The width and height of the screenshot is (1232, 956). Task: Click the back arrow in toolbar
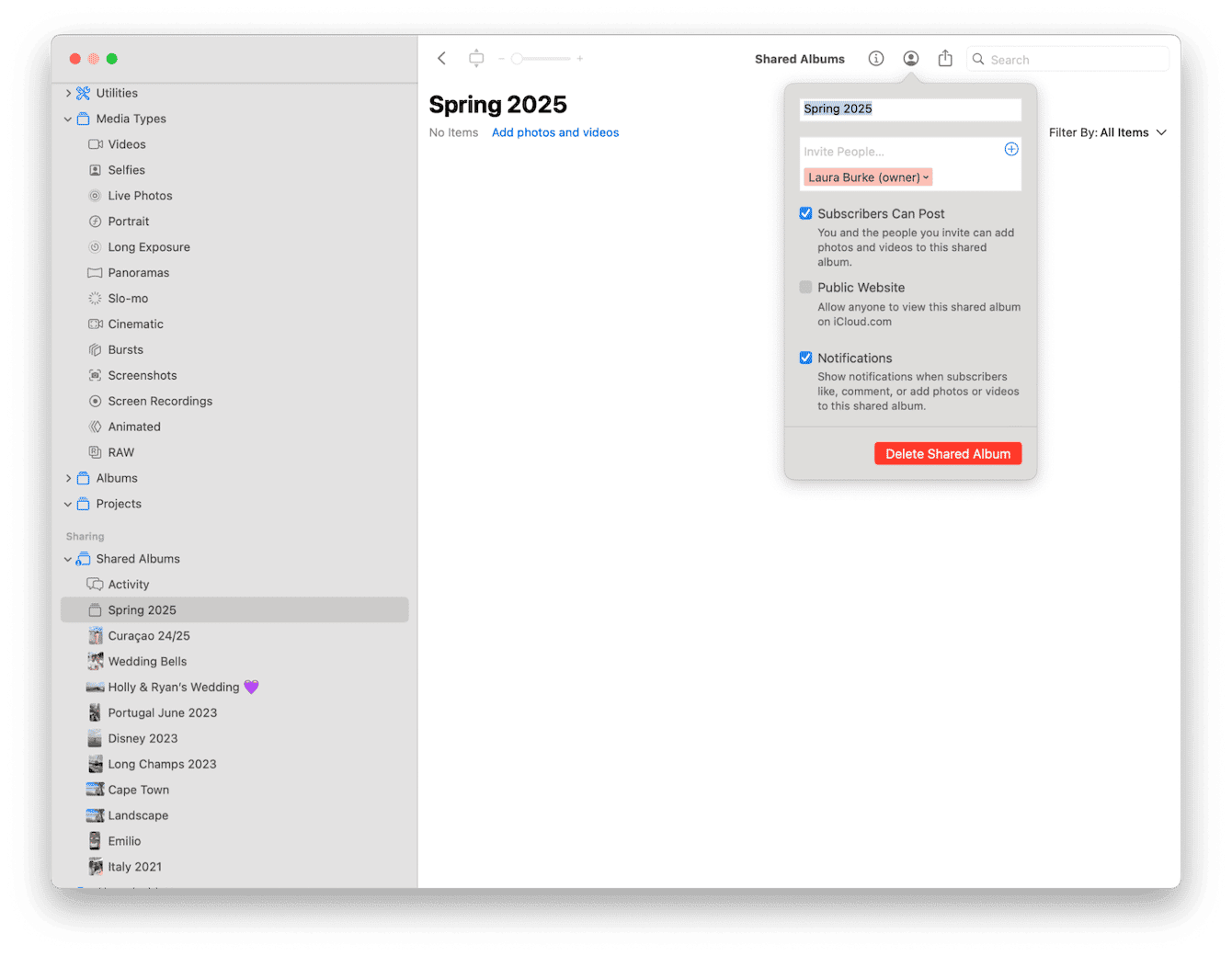[442, 59]
